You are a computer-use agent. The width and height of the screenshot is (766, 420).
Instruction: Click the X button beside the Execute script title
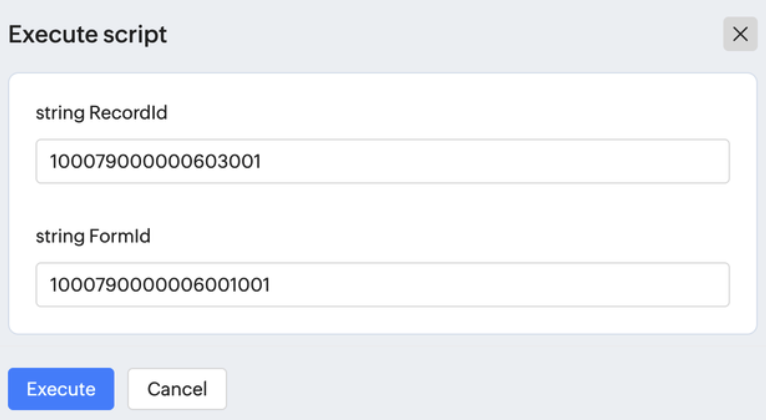pos(740,34)
